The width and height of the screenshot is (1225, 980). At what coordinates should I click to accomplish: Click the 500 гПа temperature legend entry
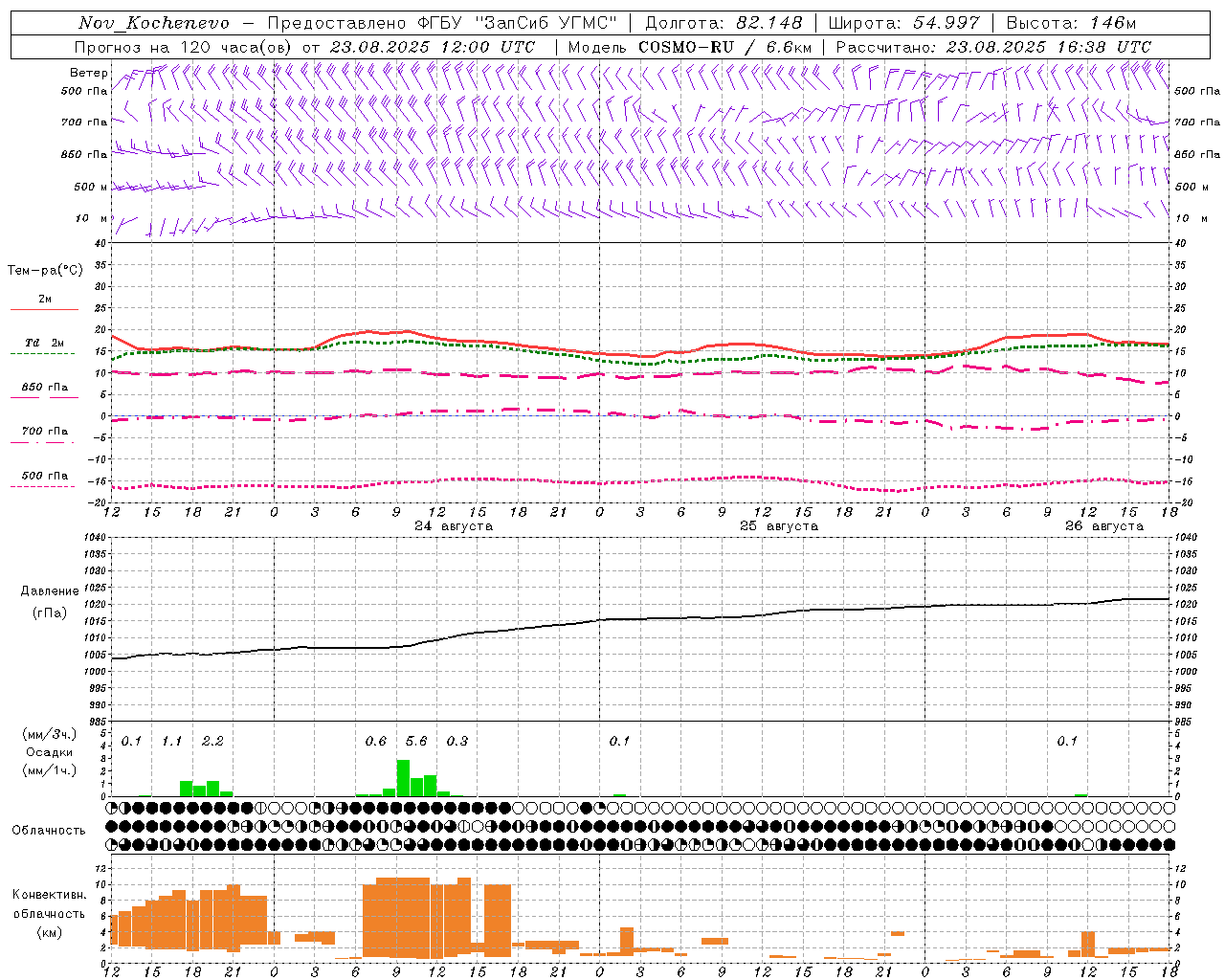[x=45, y=476]
